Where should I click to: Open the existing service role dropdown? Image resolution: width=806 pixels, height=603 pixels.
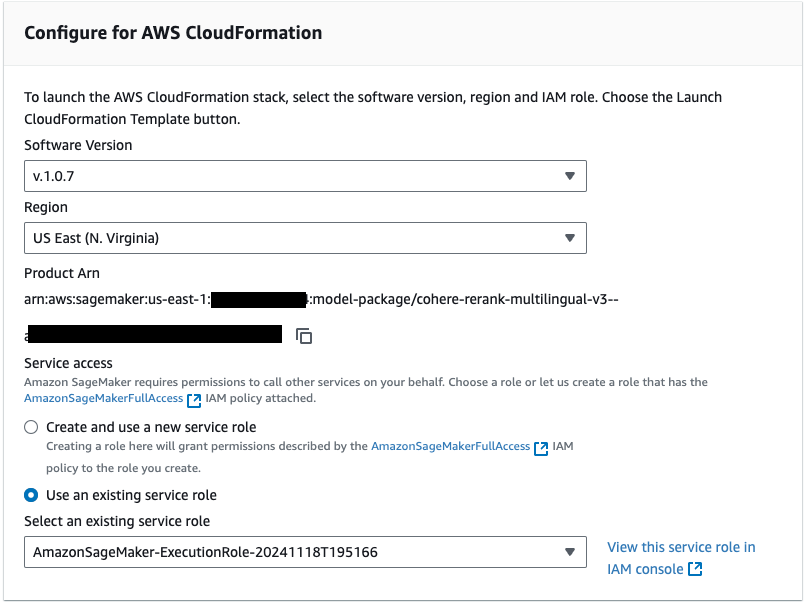tap(305, 552)
